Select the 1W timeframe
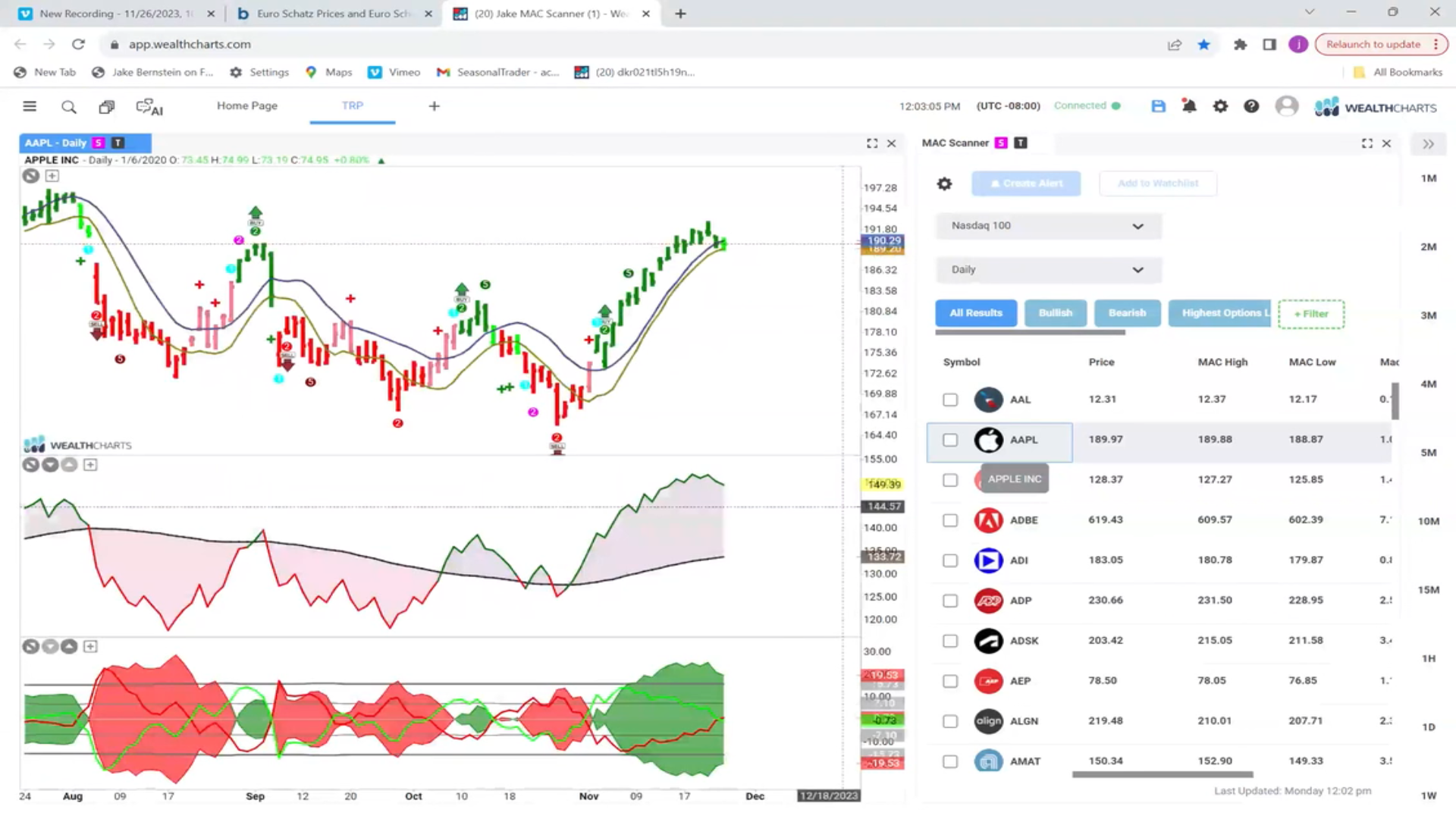Image resolution: width=1456 pixels, height=819 pixels. 1429,796
